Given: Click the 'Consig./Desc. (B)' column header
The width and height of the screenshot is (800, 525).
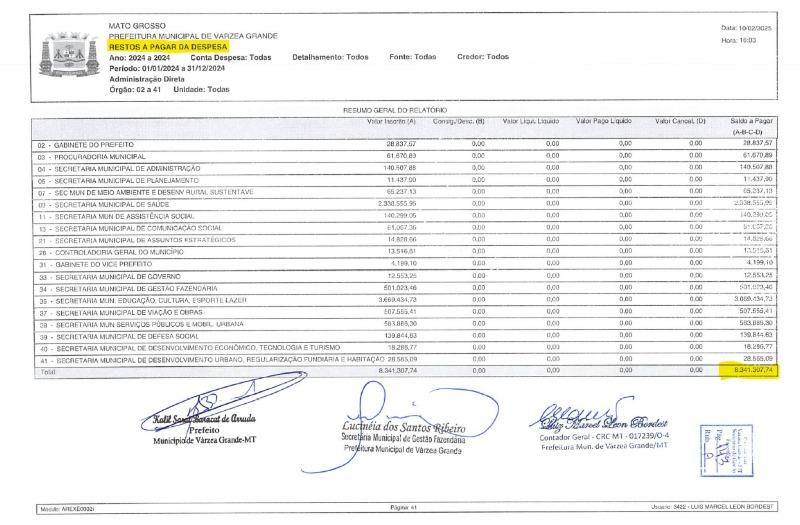Looking at the screenshot, I should 458,121.
